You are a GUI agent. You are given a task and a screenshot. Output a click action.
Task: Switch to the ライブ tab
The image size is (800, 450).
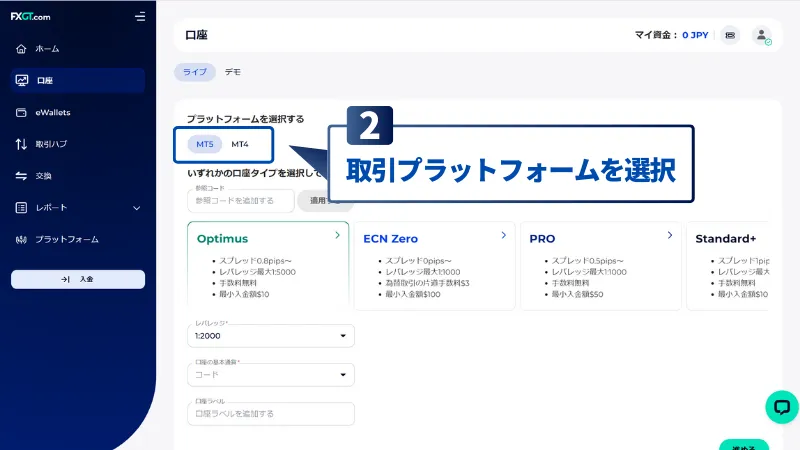195,72
